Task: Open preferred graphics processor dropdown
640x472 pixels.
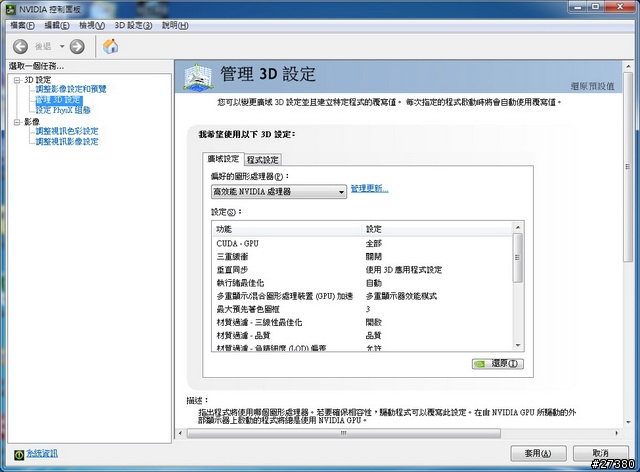Action: [279, 191]
